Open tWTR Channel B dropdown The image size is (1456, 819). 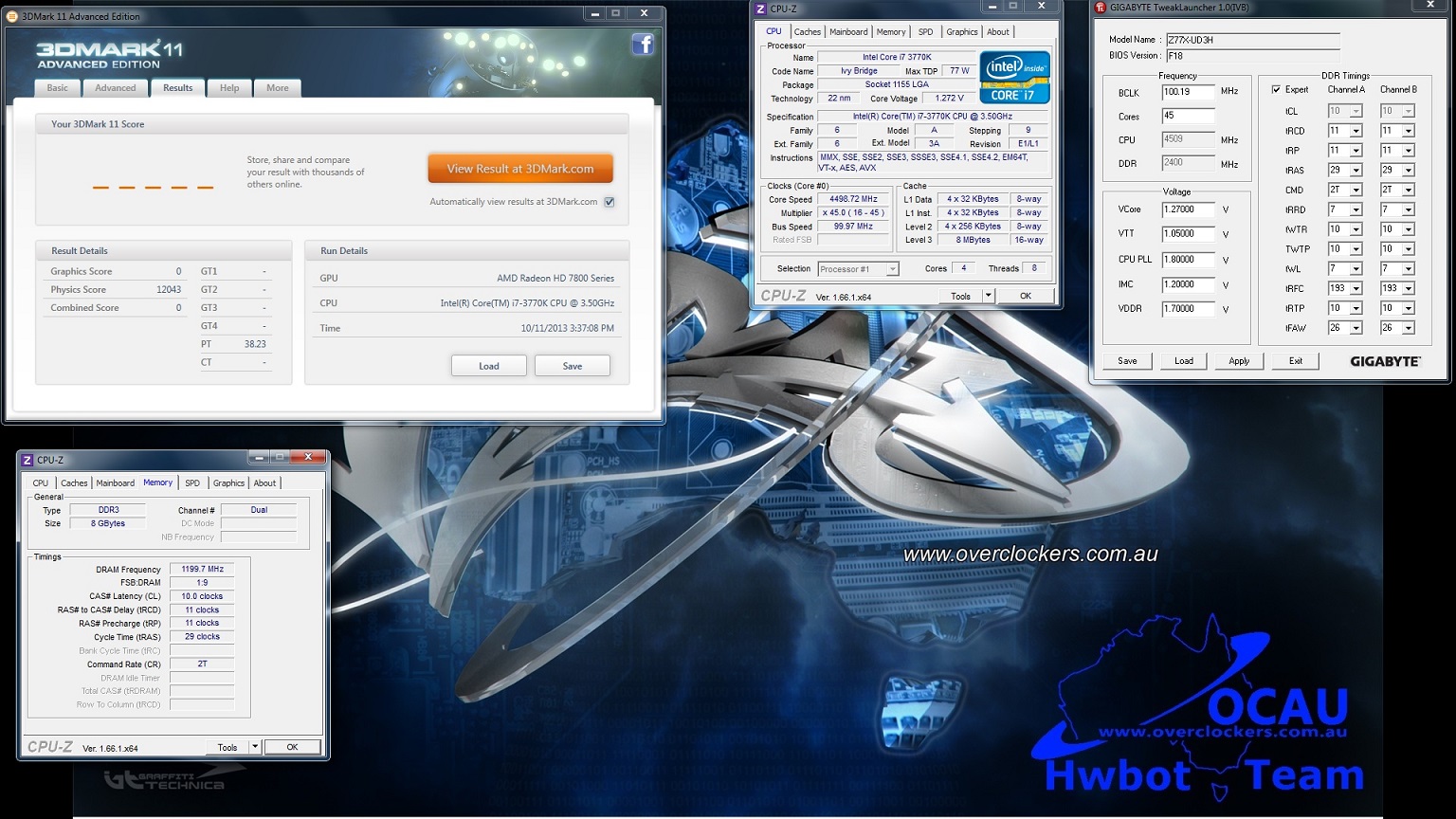1409,229
